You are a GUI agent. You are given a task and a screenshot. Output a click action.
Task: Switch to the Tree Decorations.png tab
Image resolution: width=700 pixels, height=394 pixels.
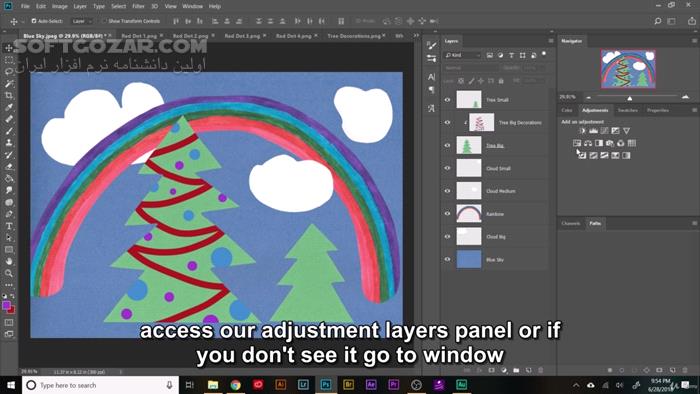pyautogui.click(x=354, y=36)
